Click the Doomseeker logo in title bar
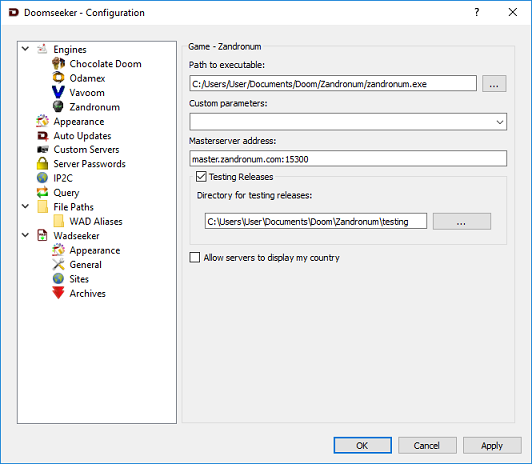 click(14, 13)
